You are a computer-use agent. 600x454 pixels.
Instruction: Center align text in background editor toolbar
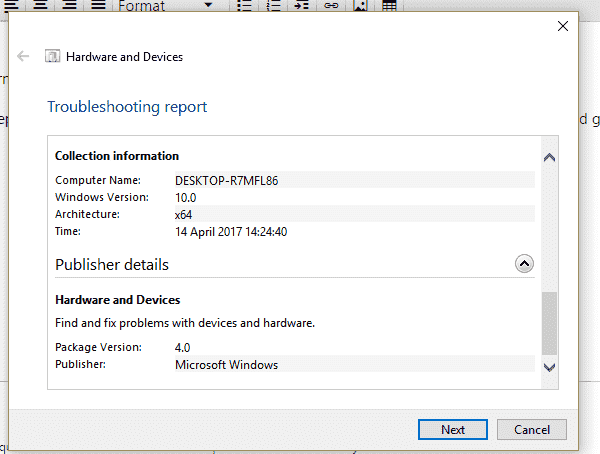coord(40,5)
